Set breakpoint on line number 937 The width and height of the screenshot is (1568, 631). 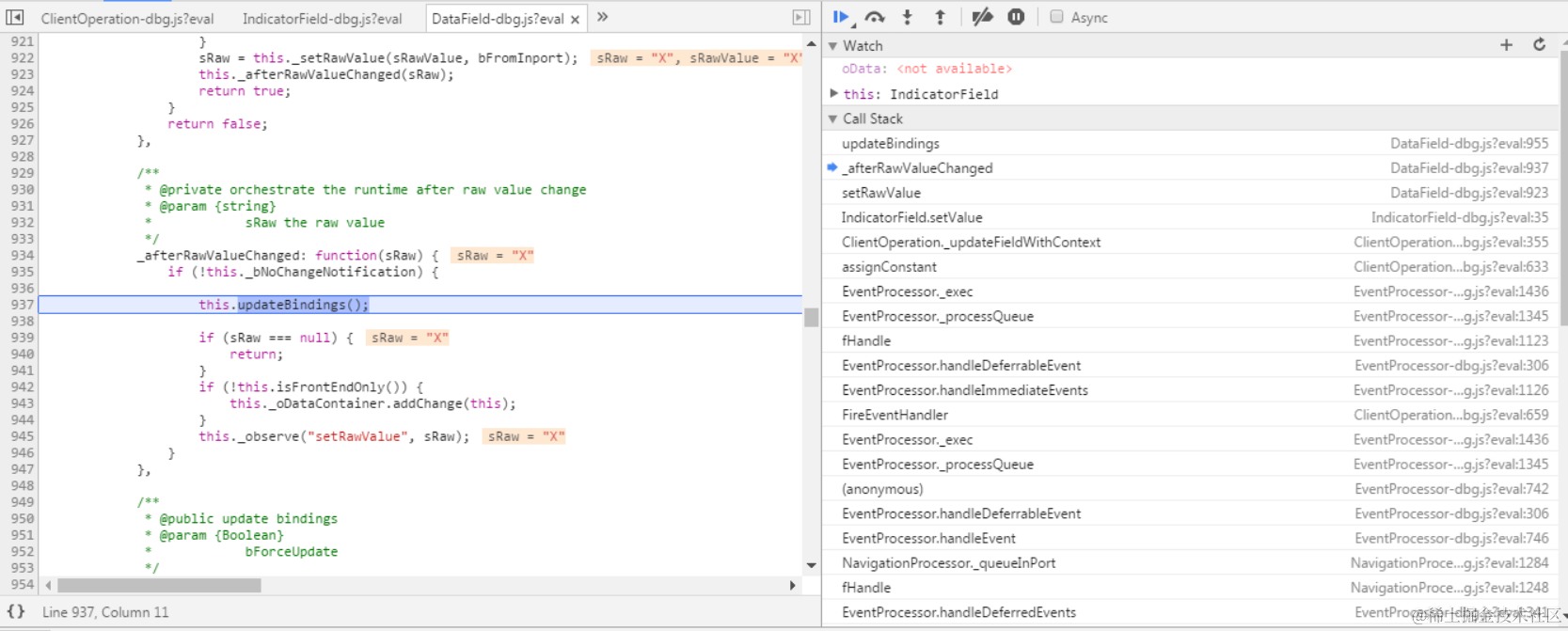pos(23,305)
